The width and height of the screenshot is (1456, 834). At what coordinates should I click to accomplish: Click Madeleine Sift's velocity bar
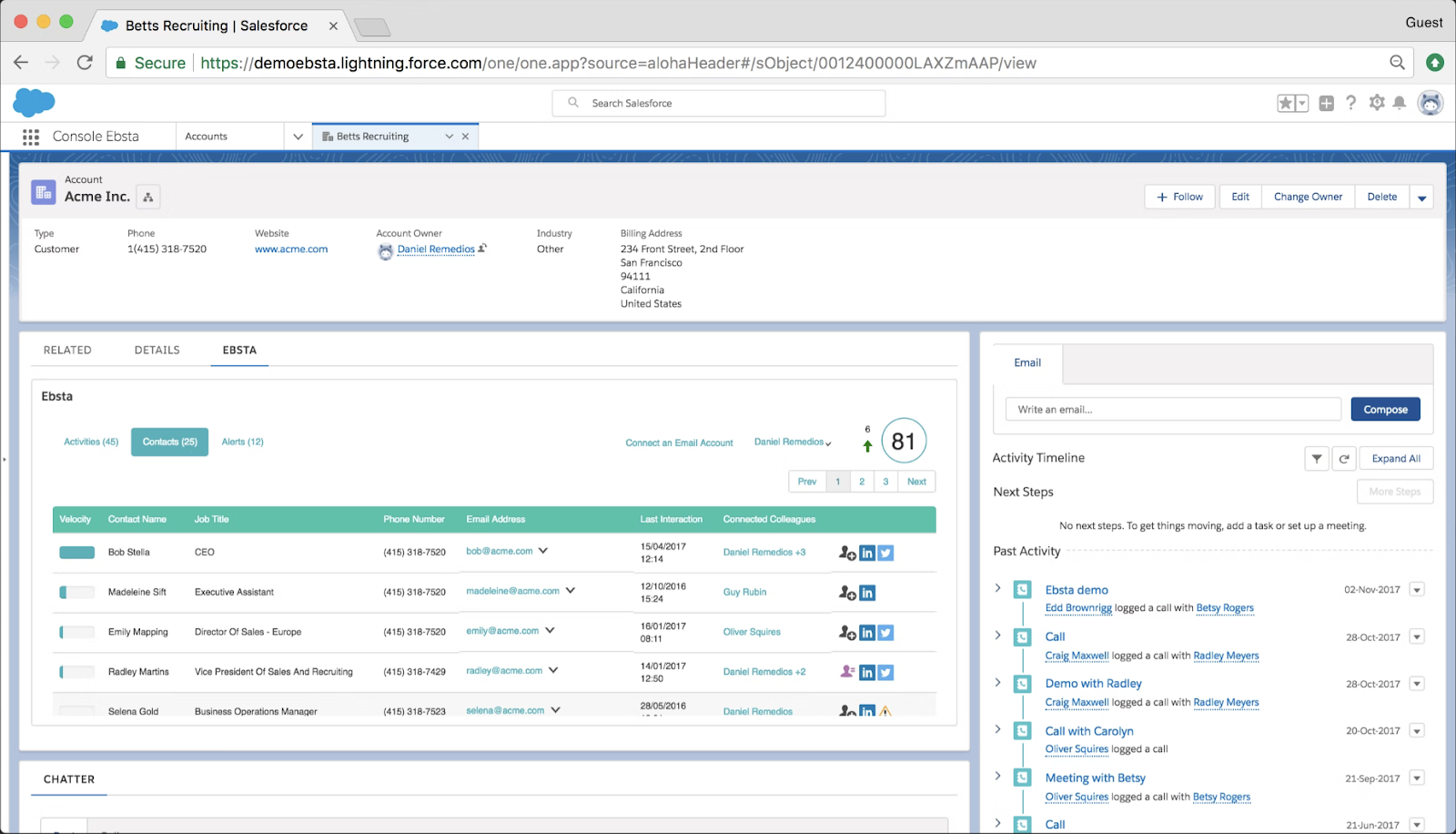pyautogui.click(x=77, y=593)
